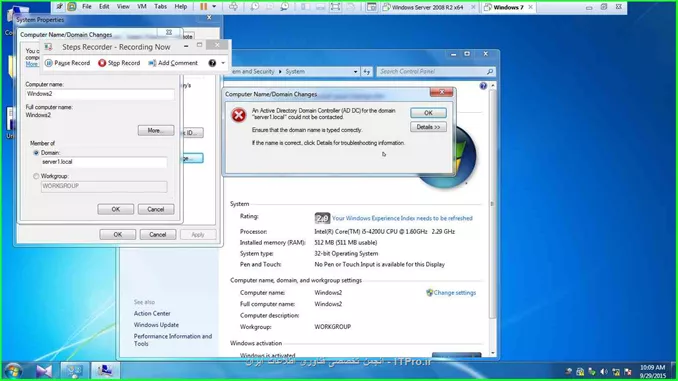Open Performance Information and Tools link
Screen dimensions: 678x381
click(173, 340)
